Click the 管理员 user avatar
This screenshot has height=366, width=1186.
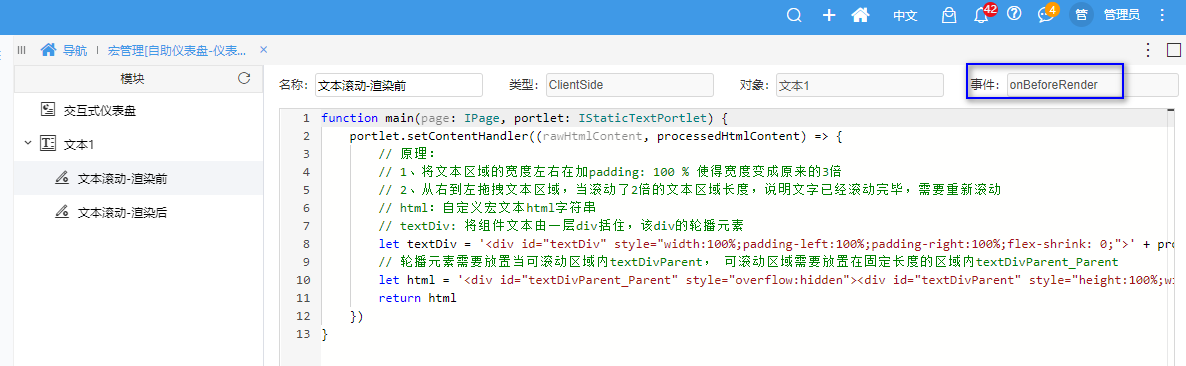click(x=1082, y=15)
